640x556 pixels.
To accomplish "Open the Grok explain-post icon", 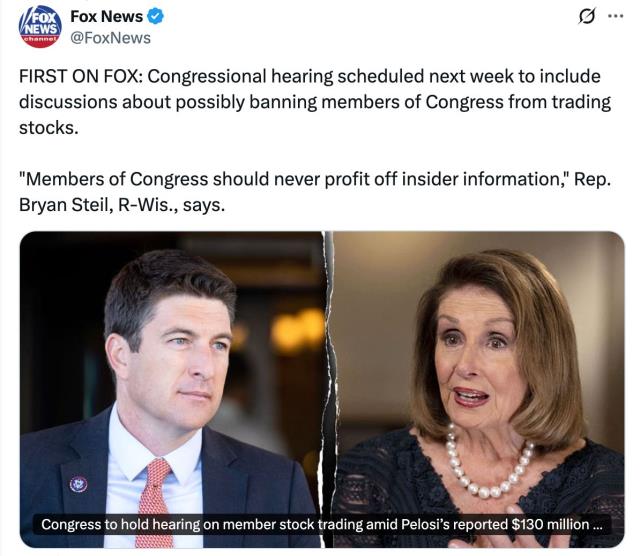I will click(x=587, y=16).
